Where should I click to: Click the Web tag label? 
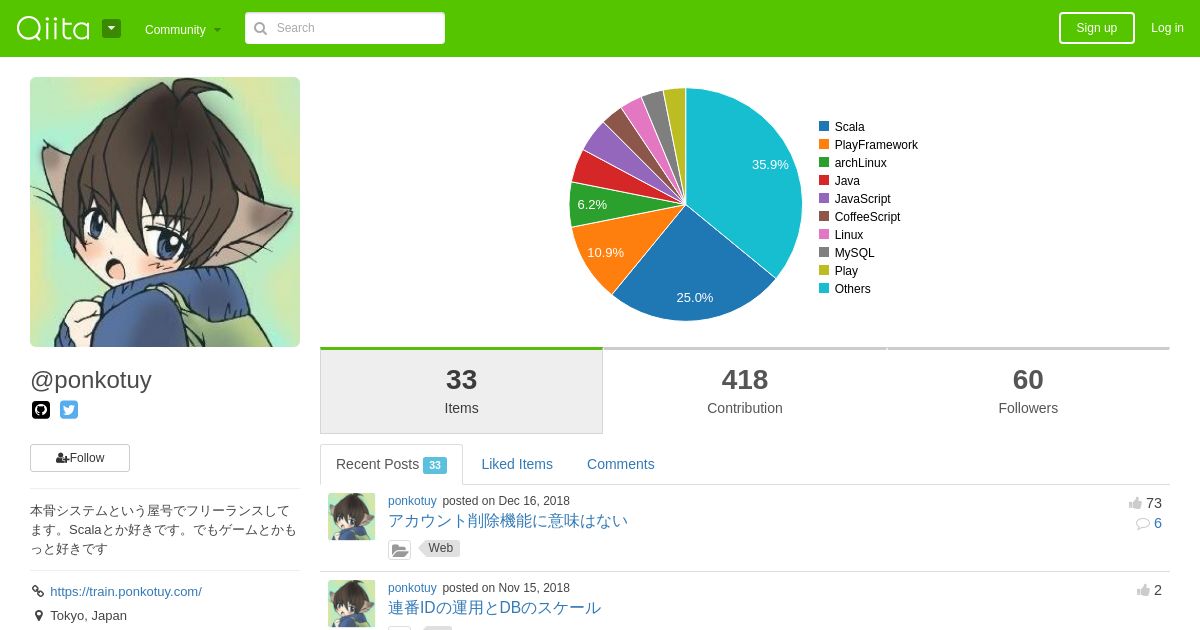pyautogui.click(x=440, y=548)
